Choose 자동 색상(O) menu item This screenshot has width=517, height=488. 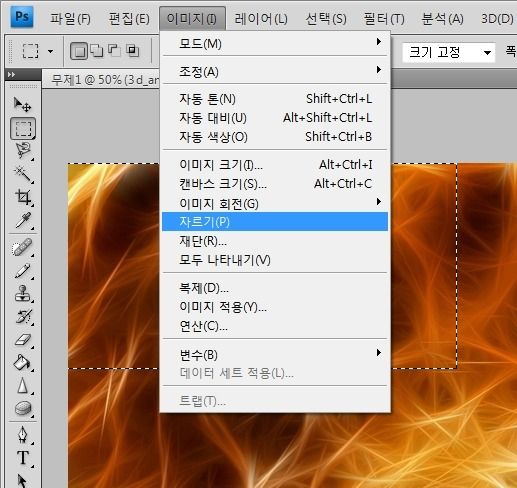[275, 137]
